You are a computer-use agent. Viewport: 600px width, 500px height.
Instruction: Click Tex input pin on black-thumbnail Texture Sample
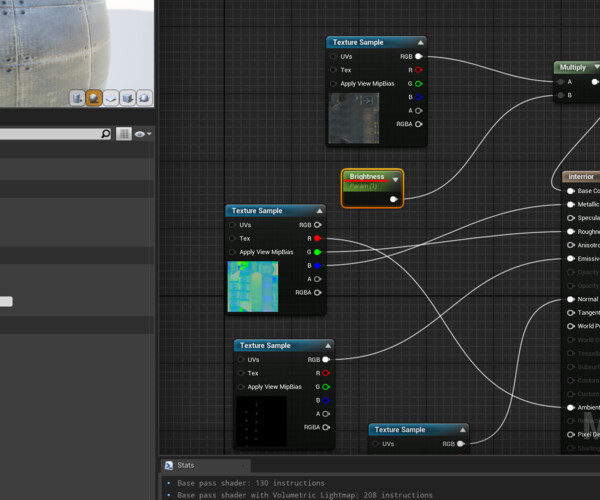(241, 373)
